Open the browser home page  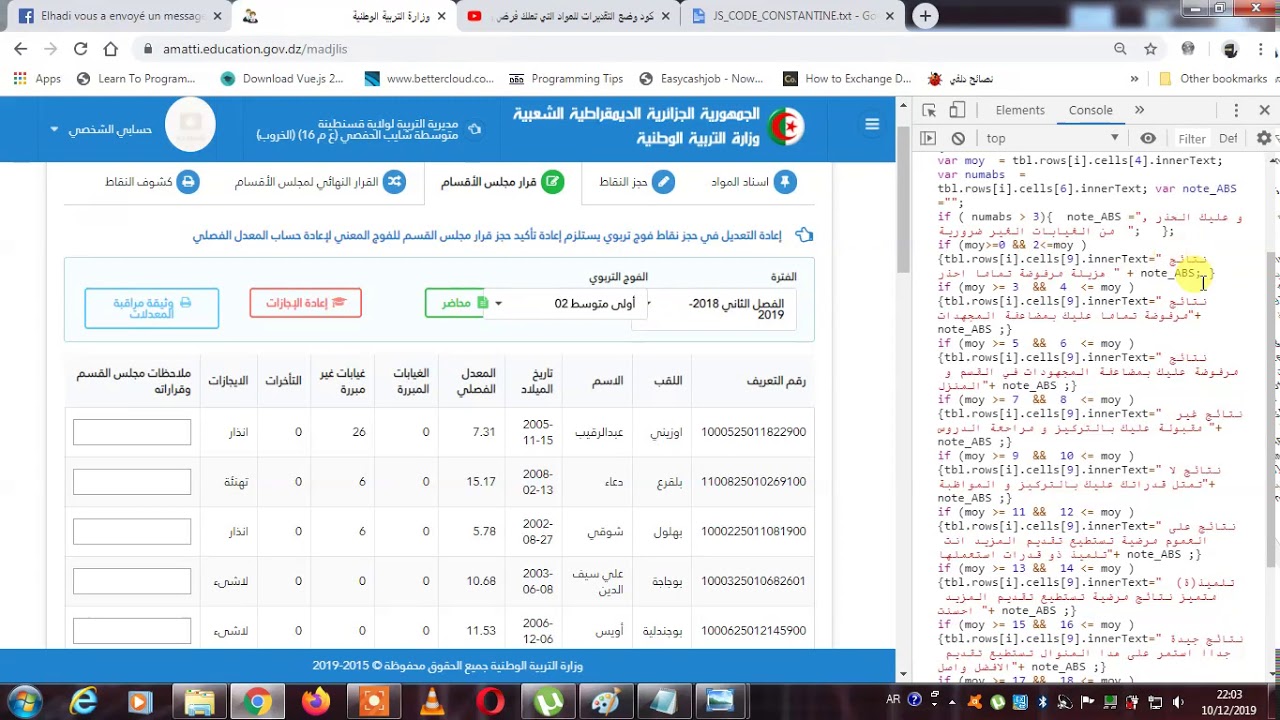pos(110,48)
